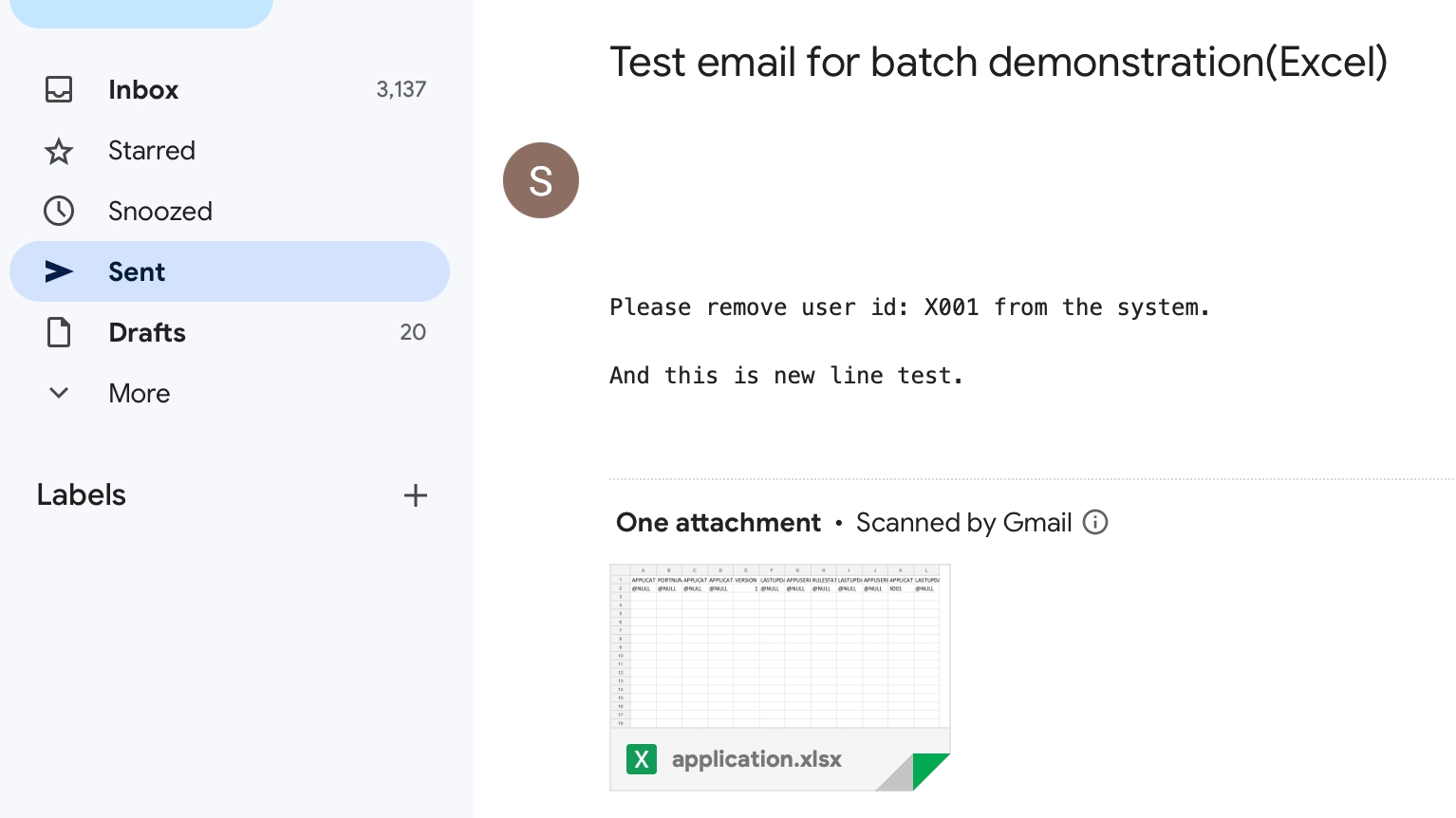Click the Labels section heading

[82, 495]
